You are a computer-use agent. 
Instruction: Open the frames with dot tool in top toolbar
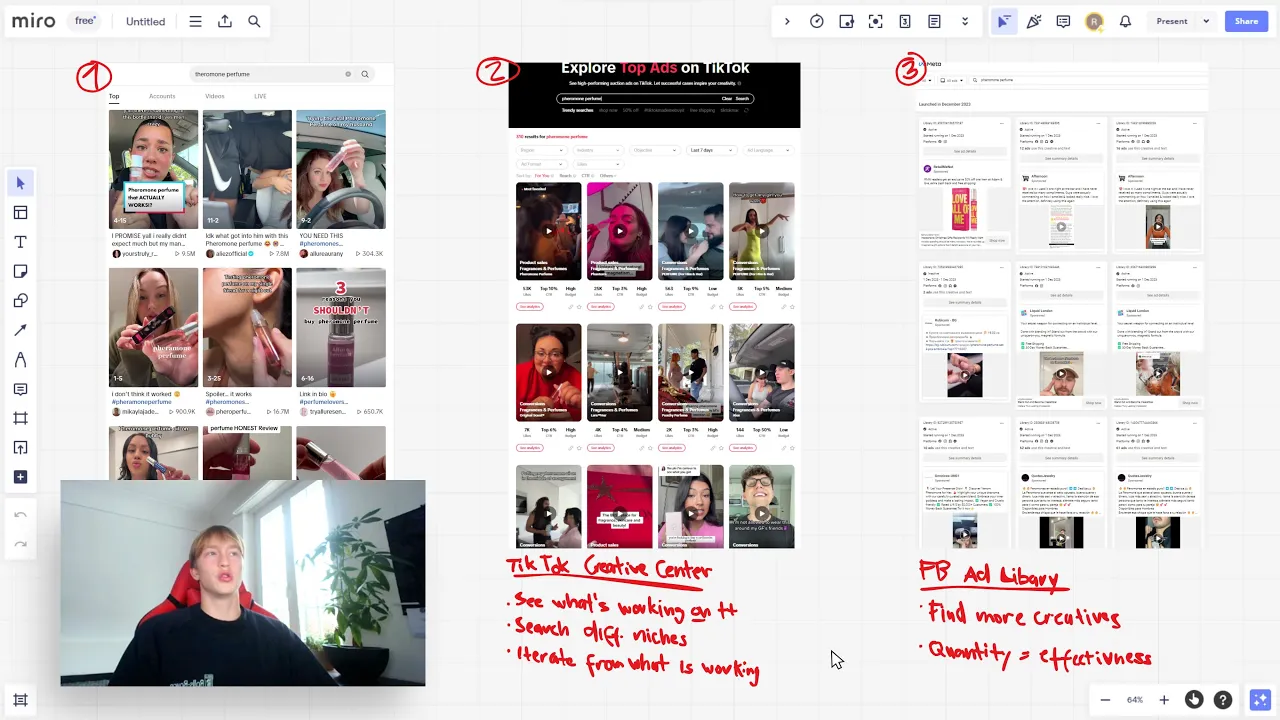point(846,21)
